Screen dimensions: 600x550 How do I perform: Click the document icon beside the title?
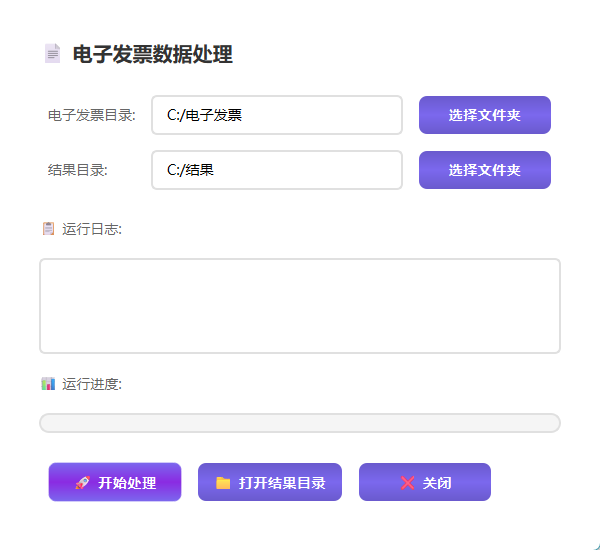52,54
